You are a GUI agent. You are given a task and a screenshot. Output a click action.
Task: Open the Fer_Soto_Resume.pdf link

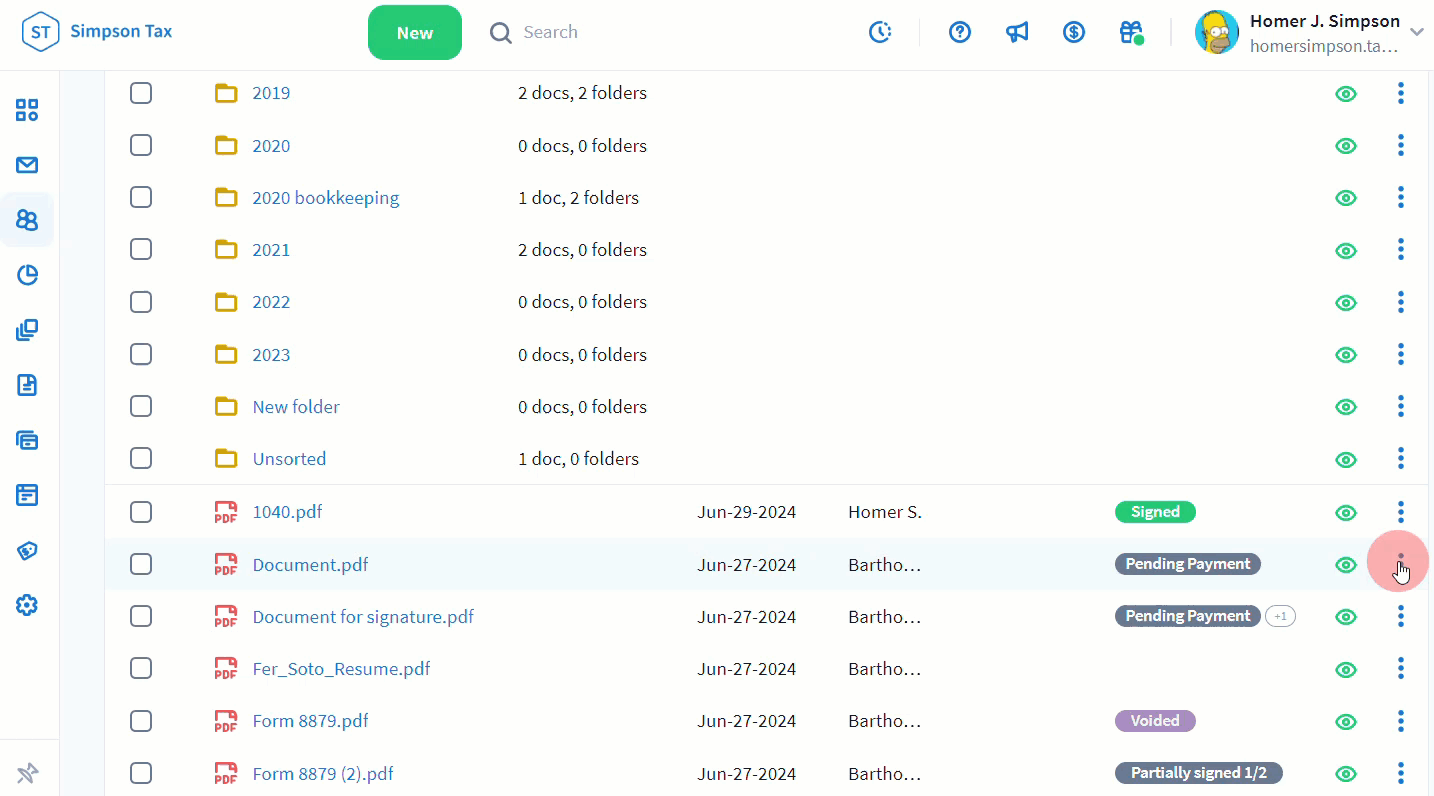point(341,669)
